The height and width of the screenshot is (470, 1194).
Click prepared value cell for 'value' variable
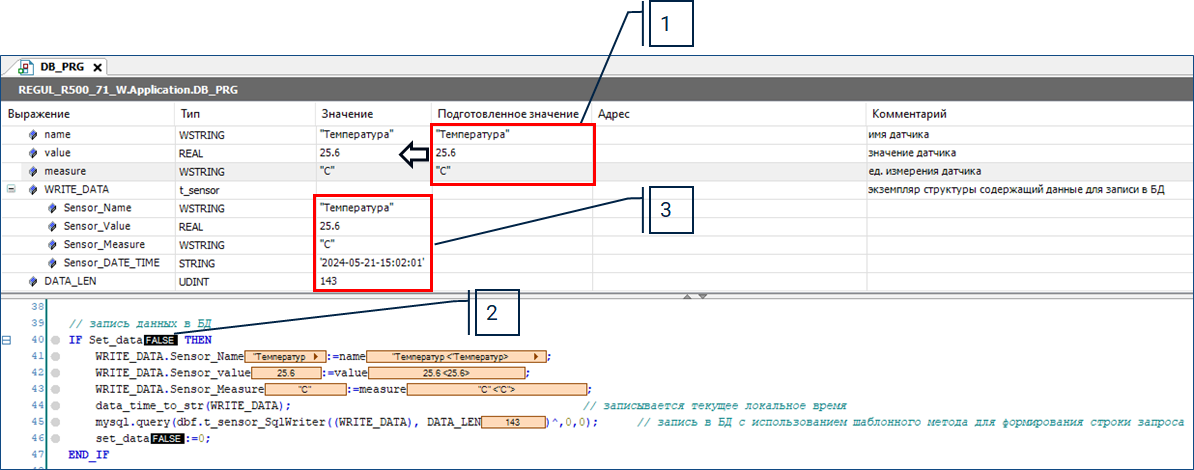(512, 153)
